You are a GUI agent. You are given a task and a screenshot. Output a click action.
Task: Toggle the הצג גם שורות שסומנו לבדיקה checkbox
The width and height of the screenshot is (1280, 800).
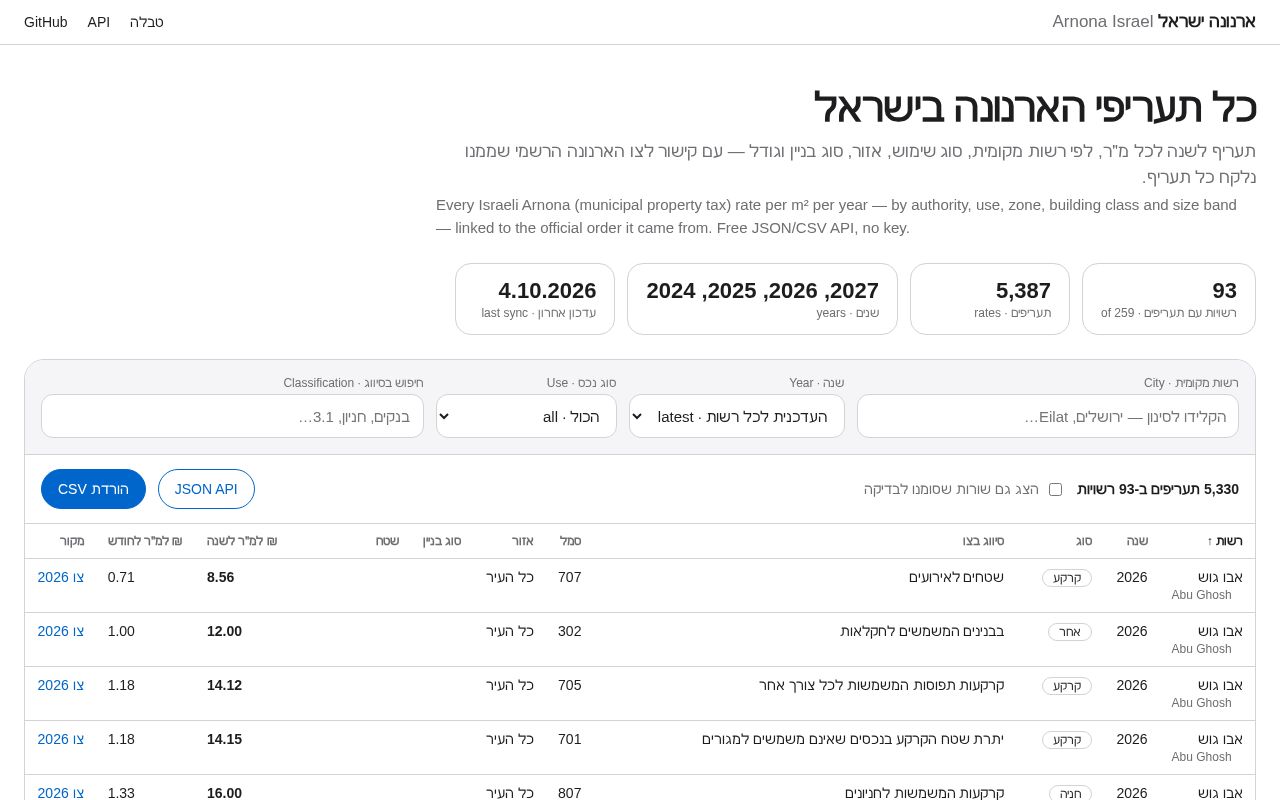tap(1055, 489)
